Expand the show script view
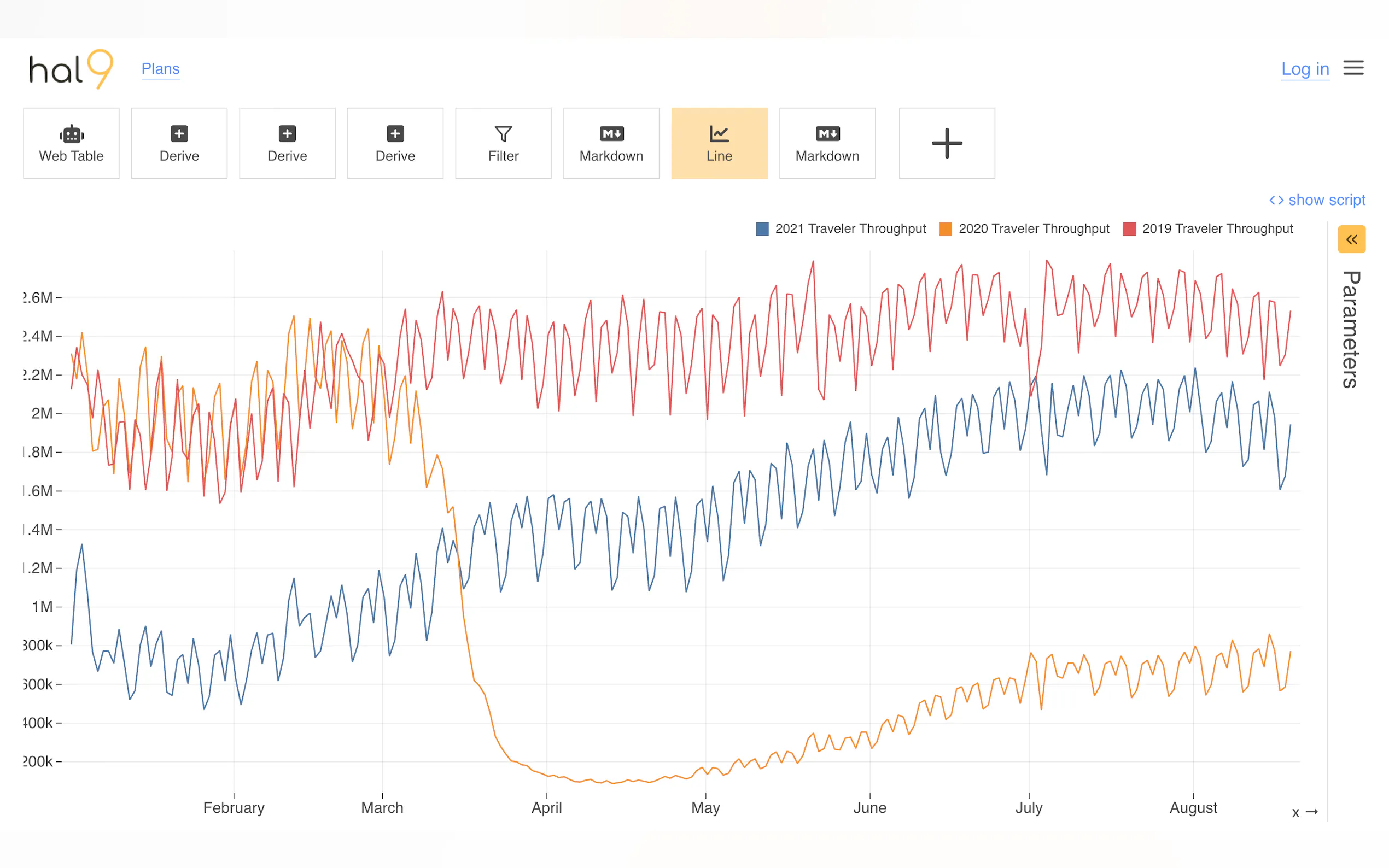 (1317, 200)
